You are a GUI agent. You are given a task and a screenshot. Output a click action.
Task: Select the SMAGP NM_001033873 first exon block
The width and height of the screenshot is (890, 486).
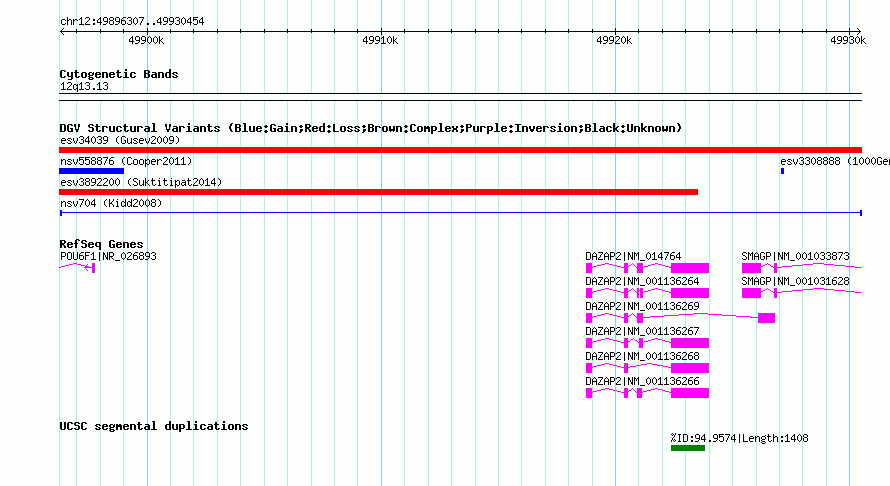[x=751, y=268]
